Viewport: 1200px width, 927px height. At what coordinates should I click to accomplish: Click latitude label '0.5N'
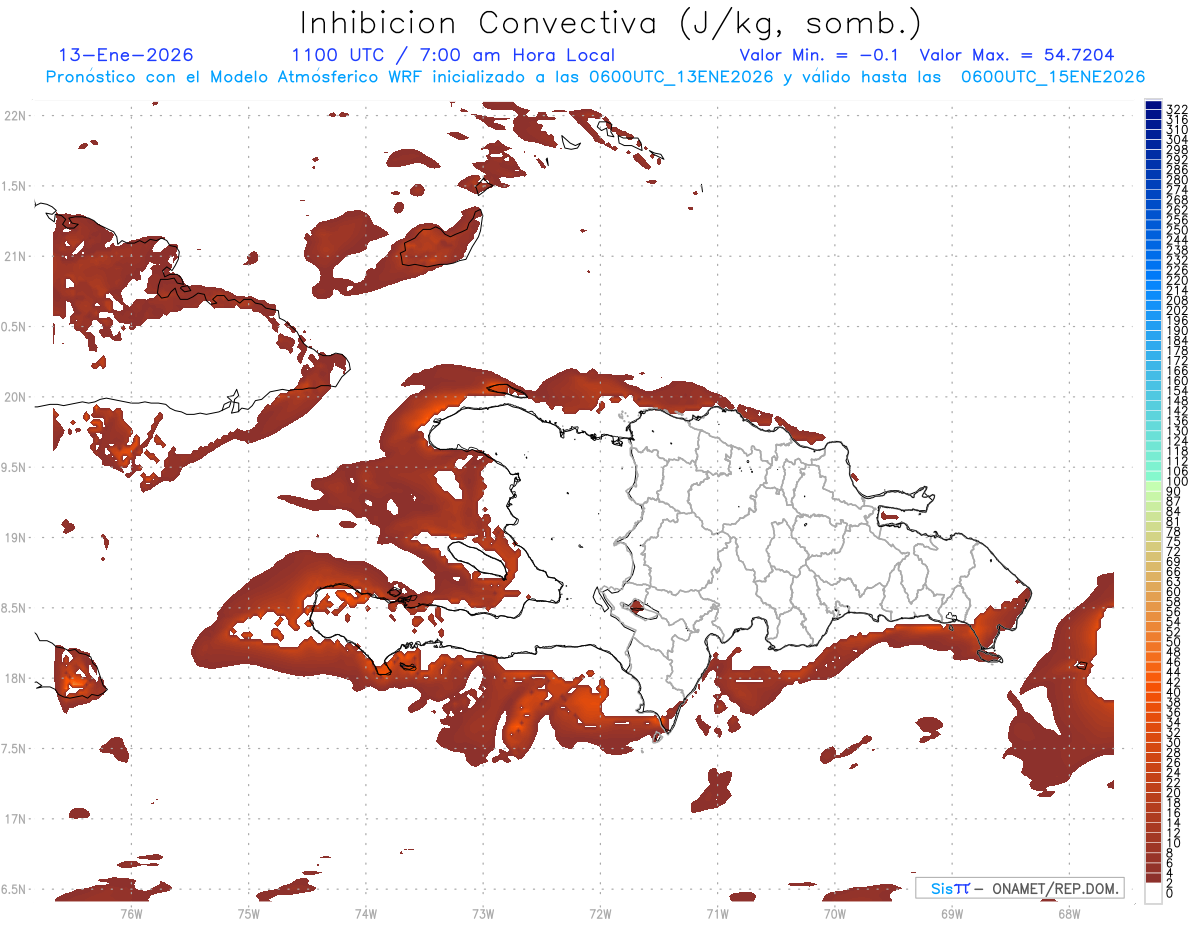click(15, 327)
